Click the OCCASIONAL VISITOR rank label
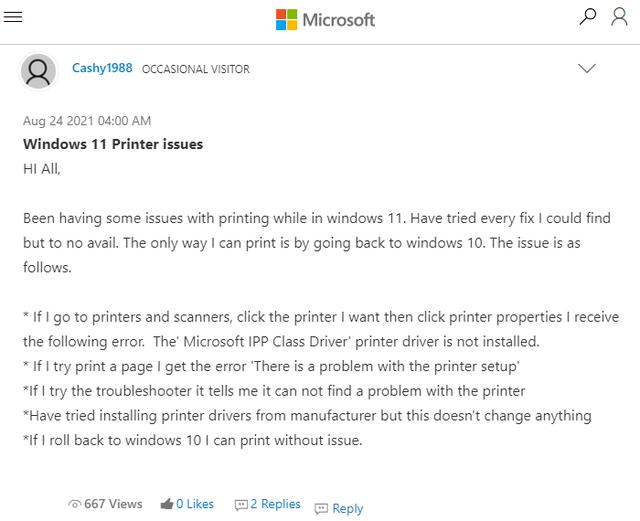This screenshot has height=521, width=640. pyautogui.click(x=196, y=69)
